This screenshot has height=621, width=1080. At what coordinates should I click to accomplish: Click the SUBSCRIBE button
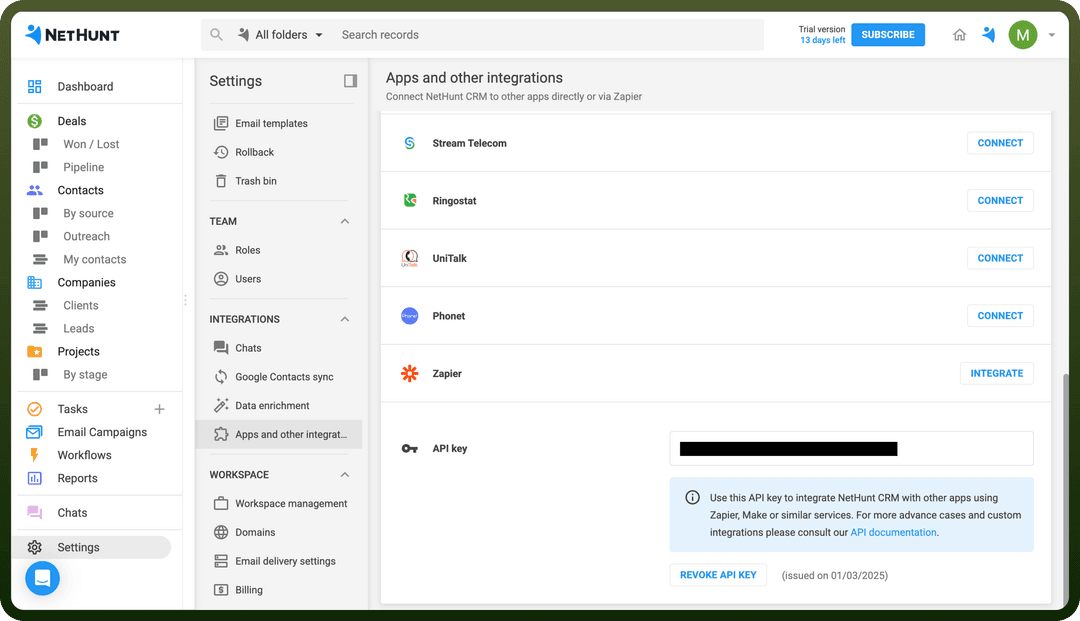click(888, 34)
